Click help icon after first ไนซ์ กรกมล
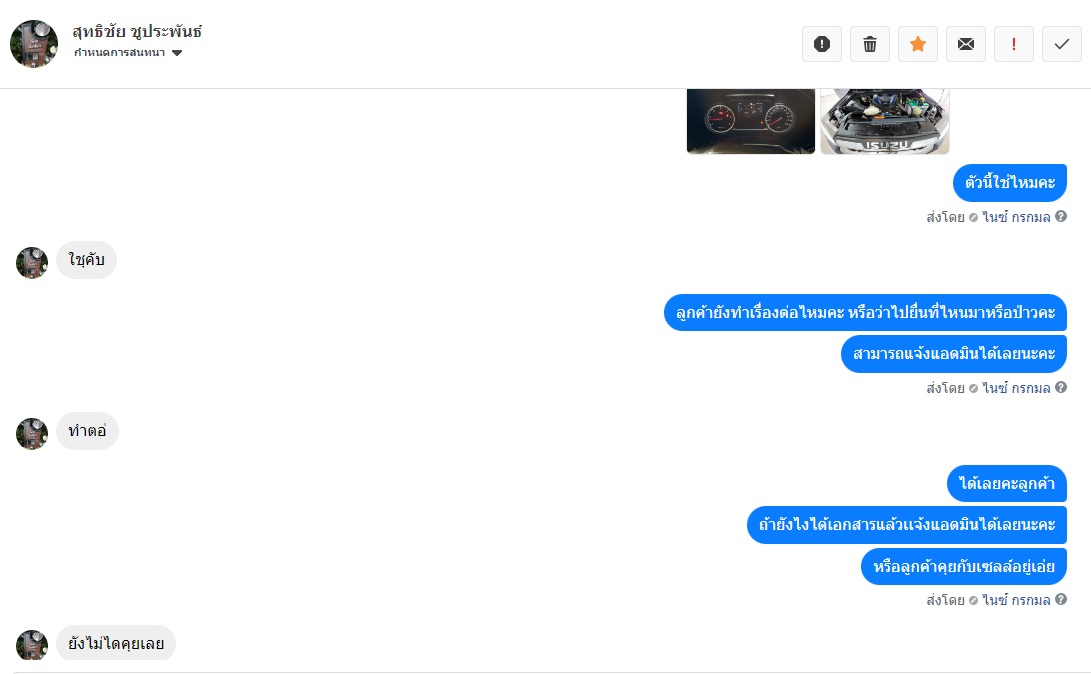 (1060, 216)
